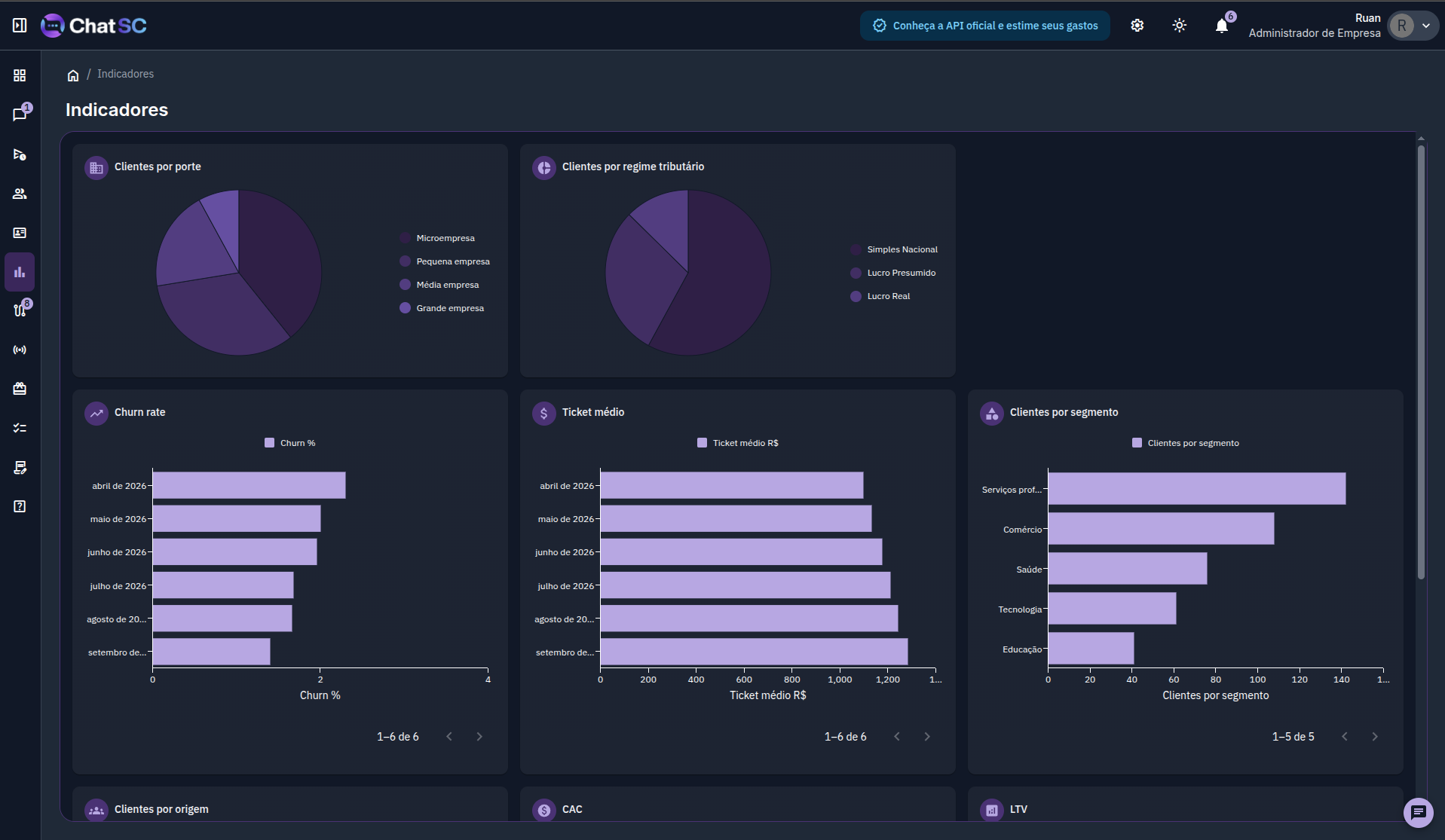
Task: Open notifications bell with badge 6
Action: (1222, 26)
